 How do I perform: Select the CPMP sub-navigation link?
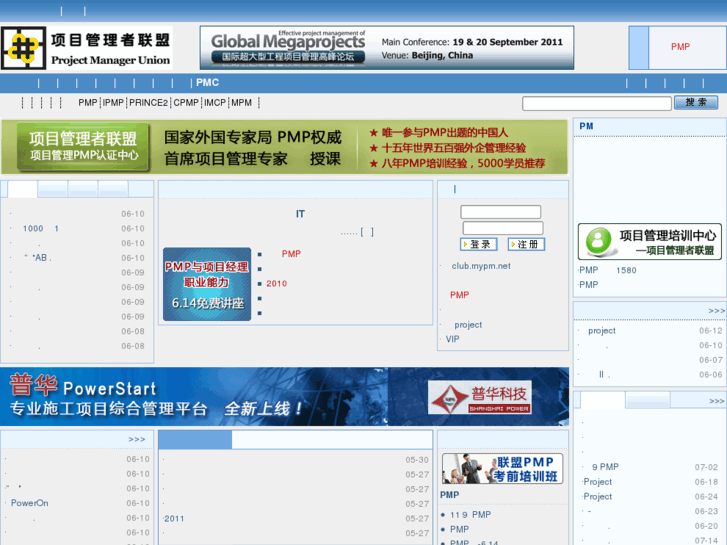click(186, 103)
